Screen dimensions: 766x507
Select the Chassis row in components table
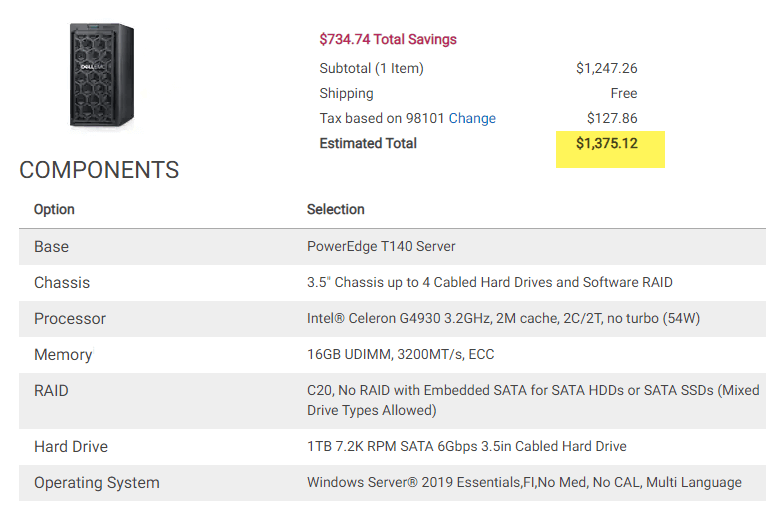click(392, 283)
